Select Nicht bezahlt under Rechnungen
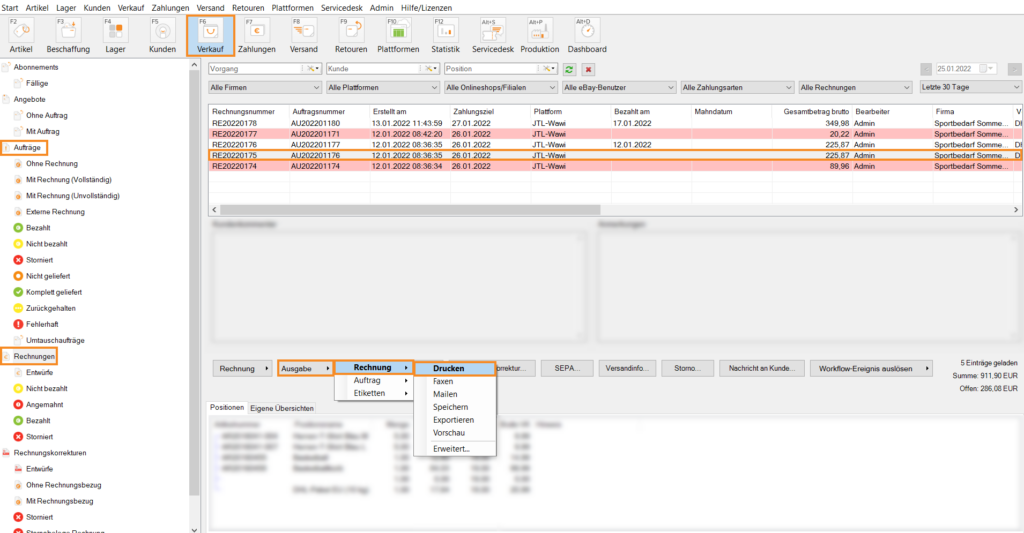This screenshot has width=1024, height=533. pos(47,388)
